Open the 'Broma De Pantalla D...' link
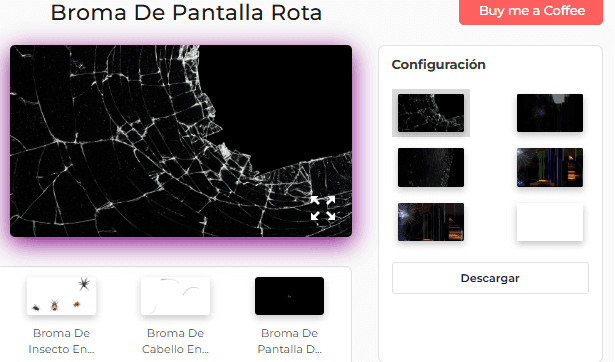 tap(289, 341)
